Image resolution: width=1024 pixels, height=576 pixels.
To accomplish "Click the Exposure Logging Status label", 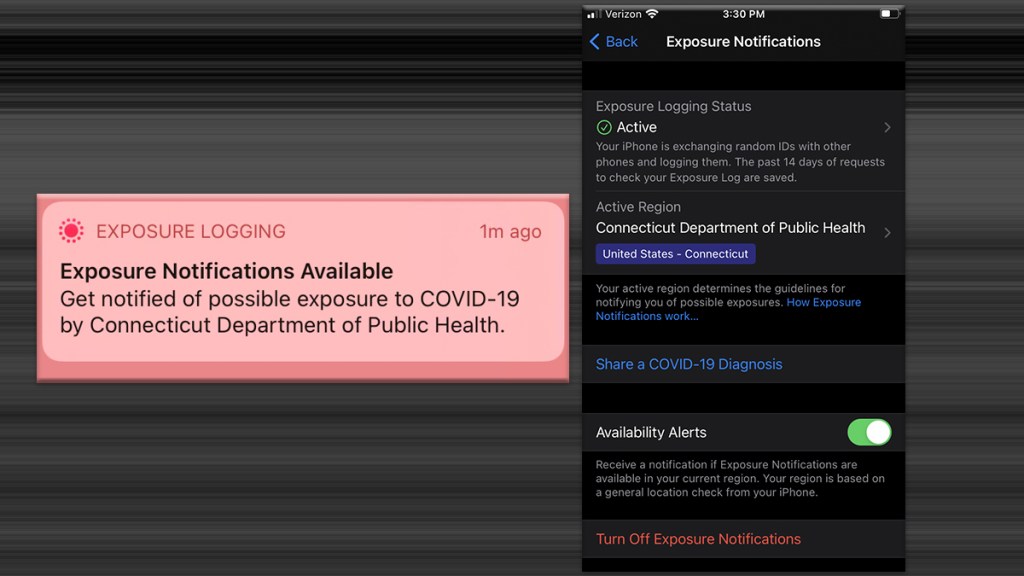I will [x=673, y=106].
